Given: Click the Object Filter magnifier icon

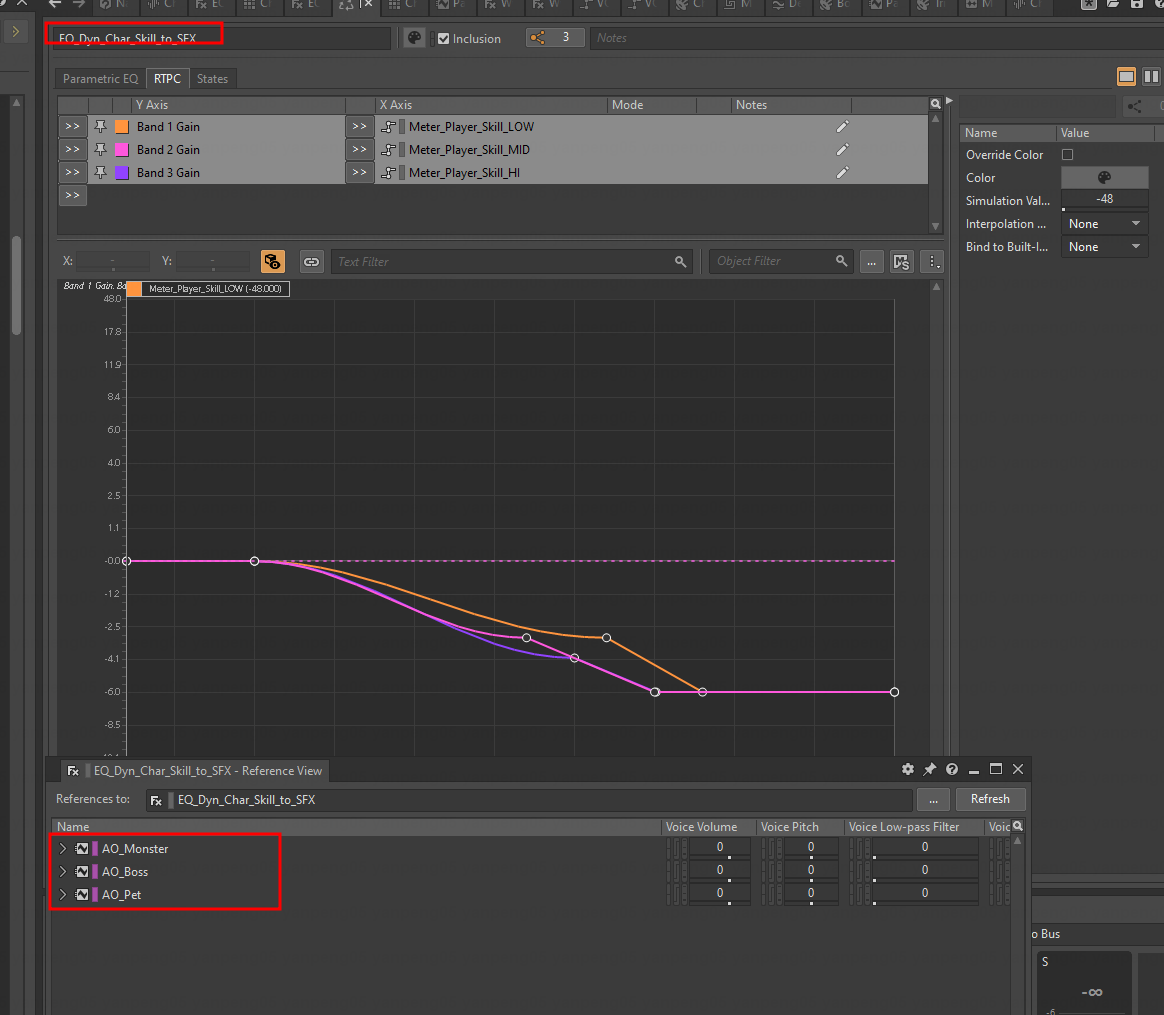Looking at the screenshot, I should coord(841,261).
